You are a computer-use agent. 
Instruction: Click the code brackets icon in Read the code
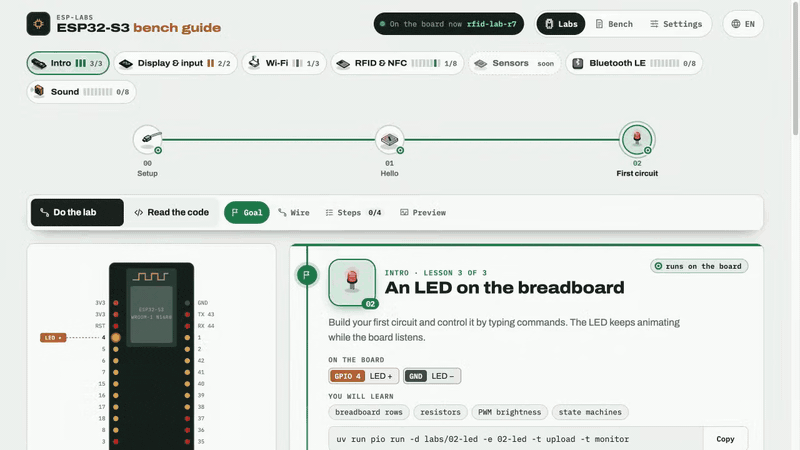coord(139,212)
